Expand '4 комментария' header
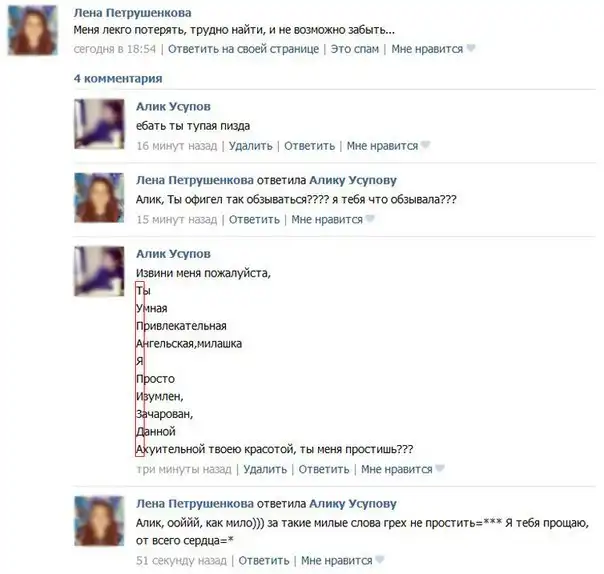604x574 pixels. point(118,79)
